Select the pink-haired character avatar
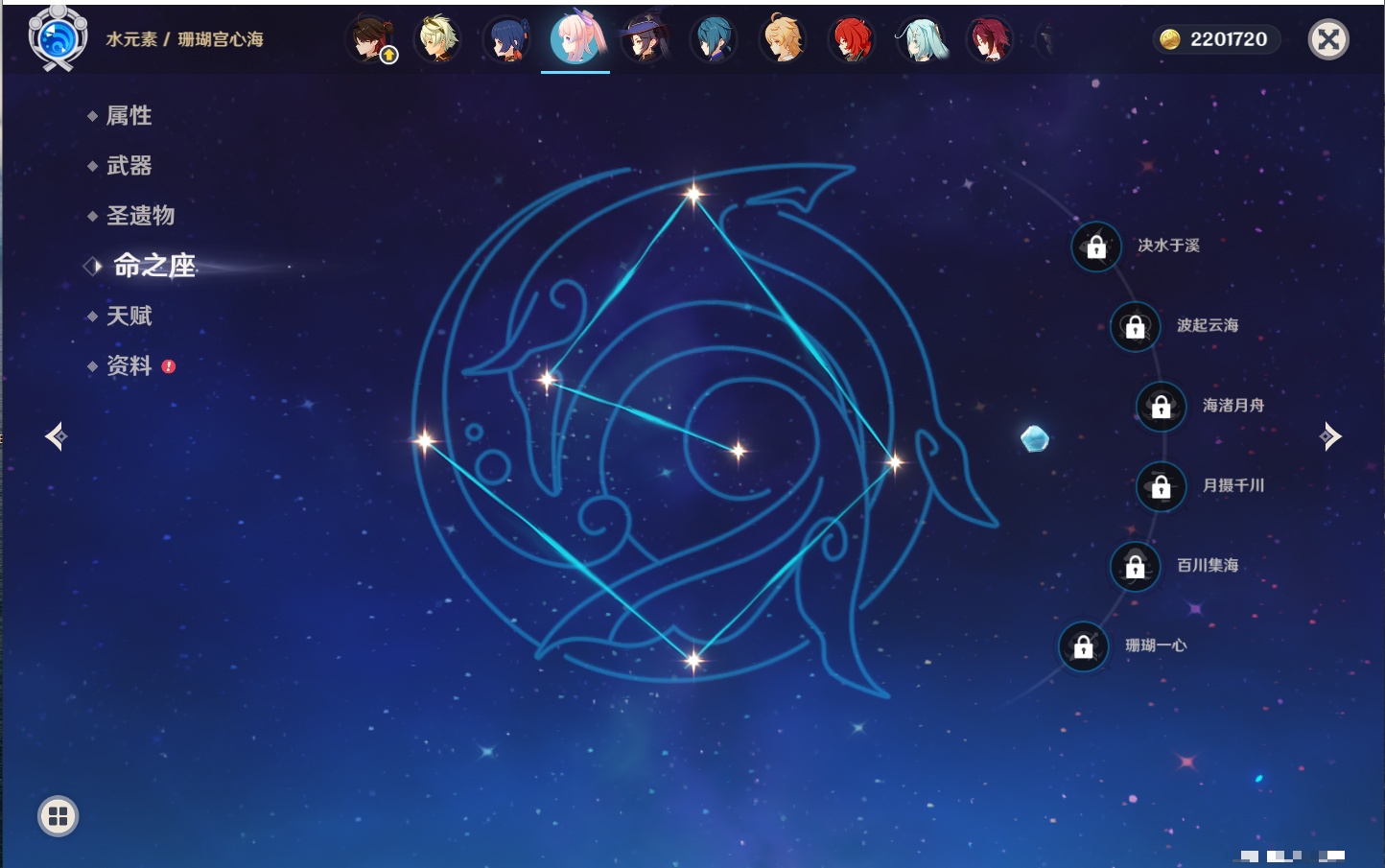 (575, 38)
